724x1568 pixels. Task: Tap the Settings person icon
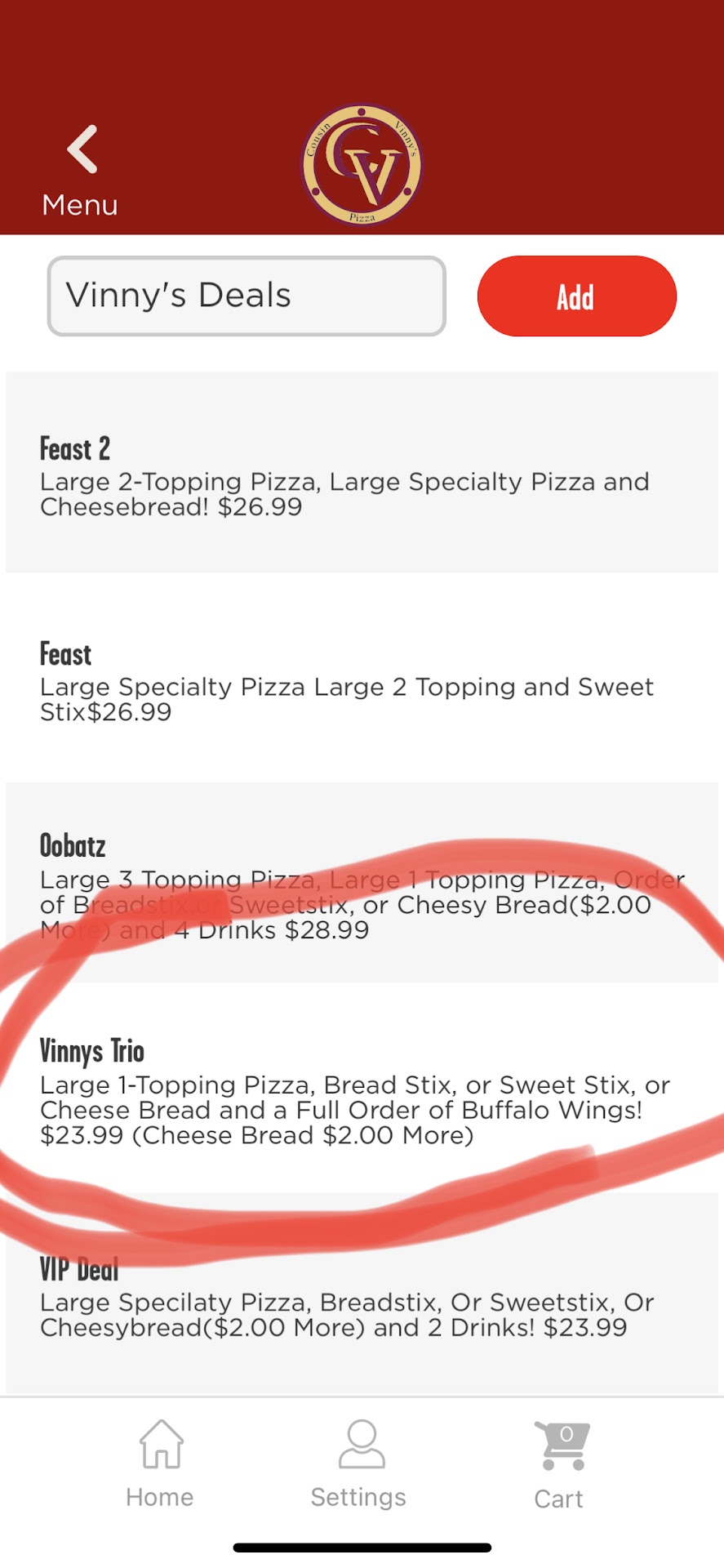[x=360, y=1444]
